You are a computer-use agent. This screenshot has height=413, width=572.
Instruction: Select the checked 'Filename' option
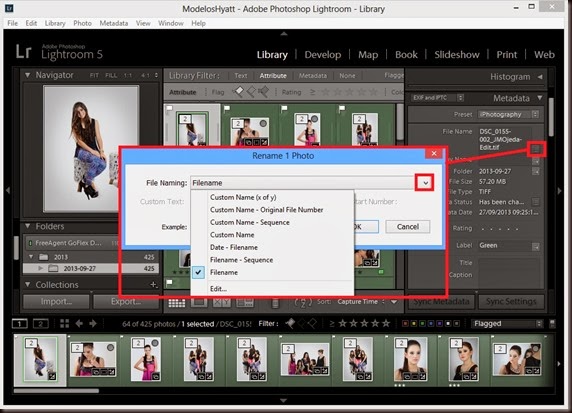[x=224, y=273]
